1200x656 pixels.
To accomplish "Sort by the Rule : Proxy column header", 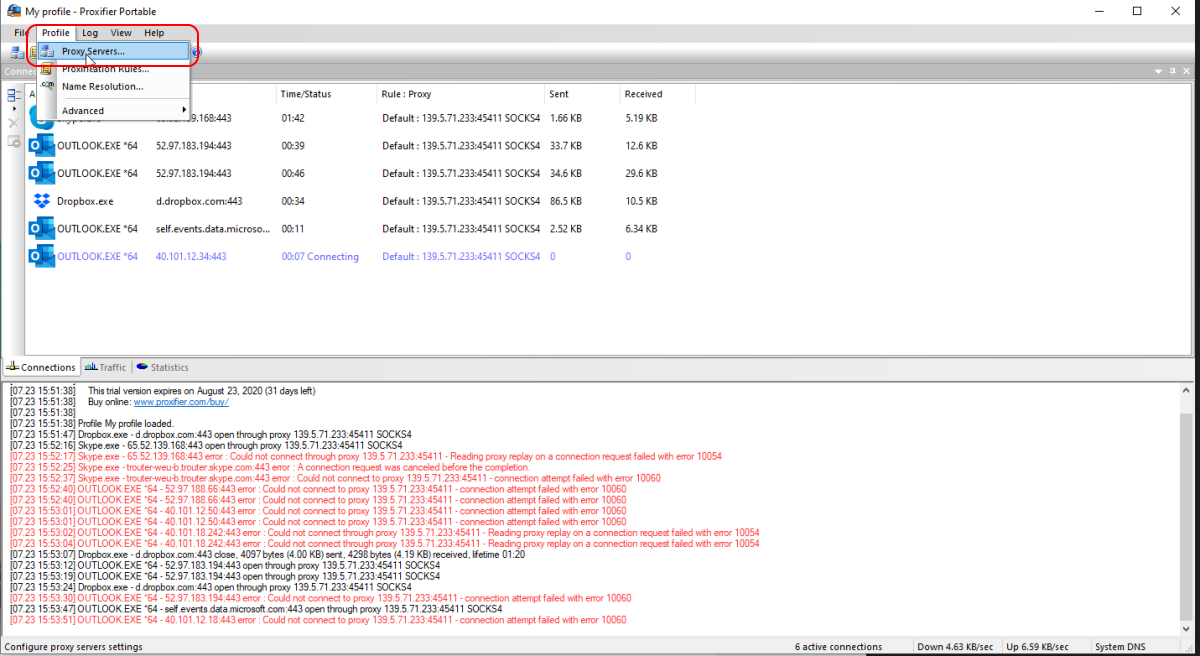I will 460,94.
